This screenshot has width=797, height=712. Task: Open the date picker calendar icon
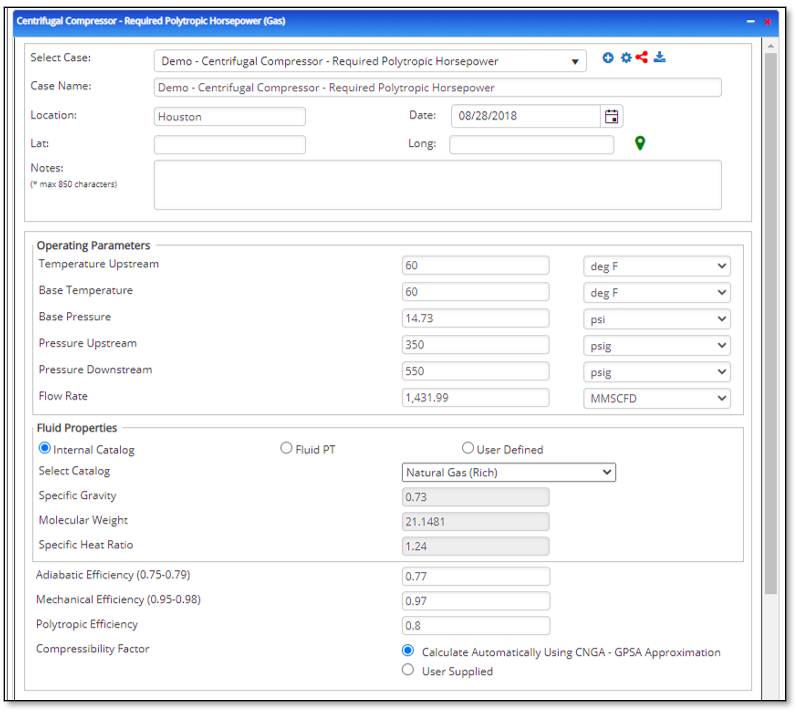[611, 116]
